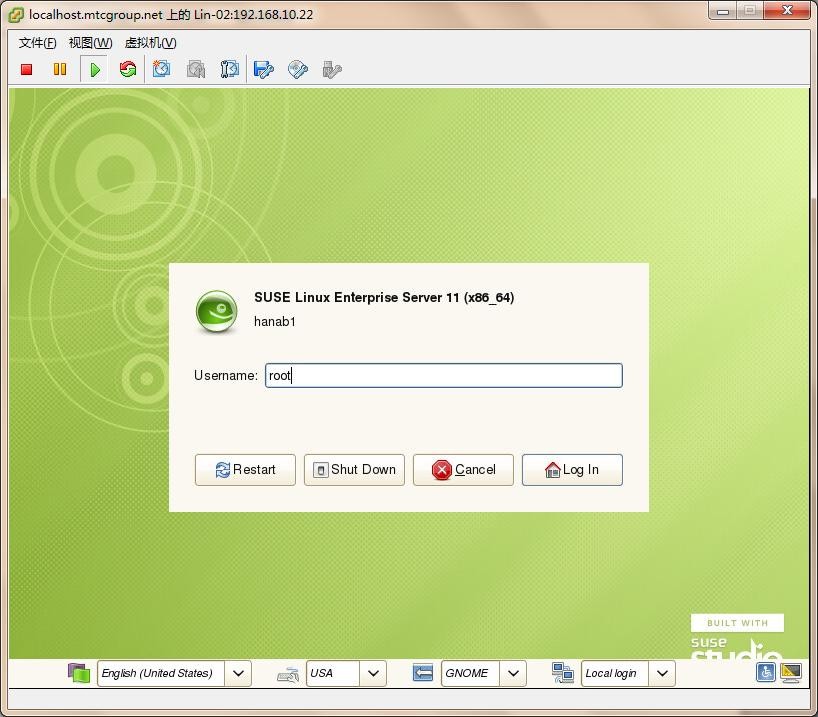
Task: Click the session type icon
Action: pos(423,673)
